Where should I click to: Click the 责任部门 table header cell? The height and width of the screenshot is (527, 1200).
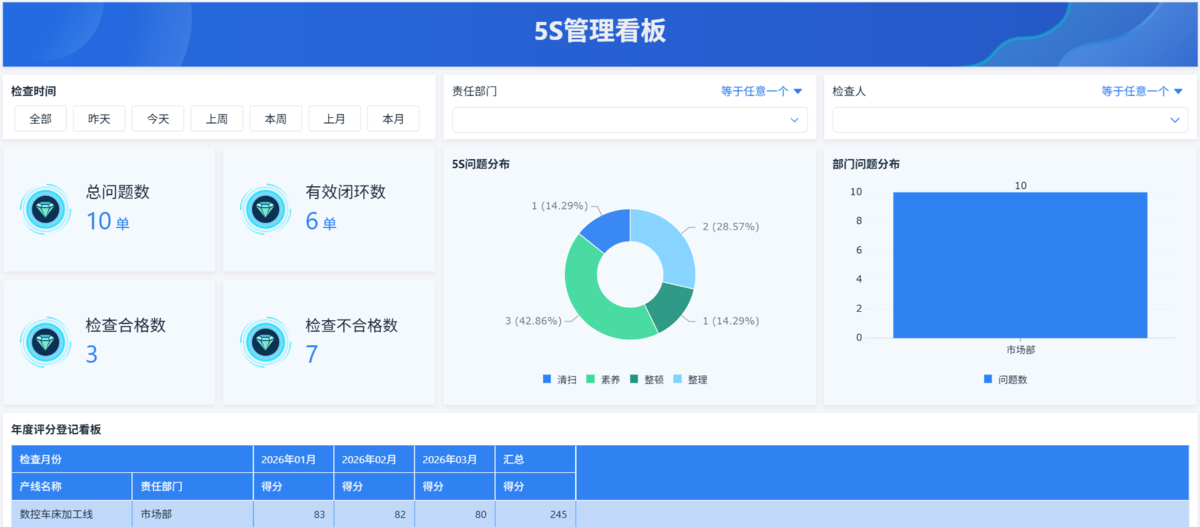[193, 486]
